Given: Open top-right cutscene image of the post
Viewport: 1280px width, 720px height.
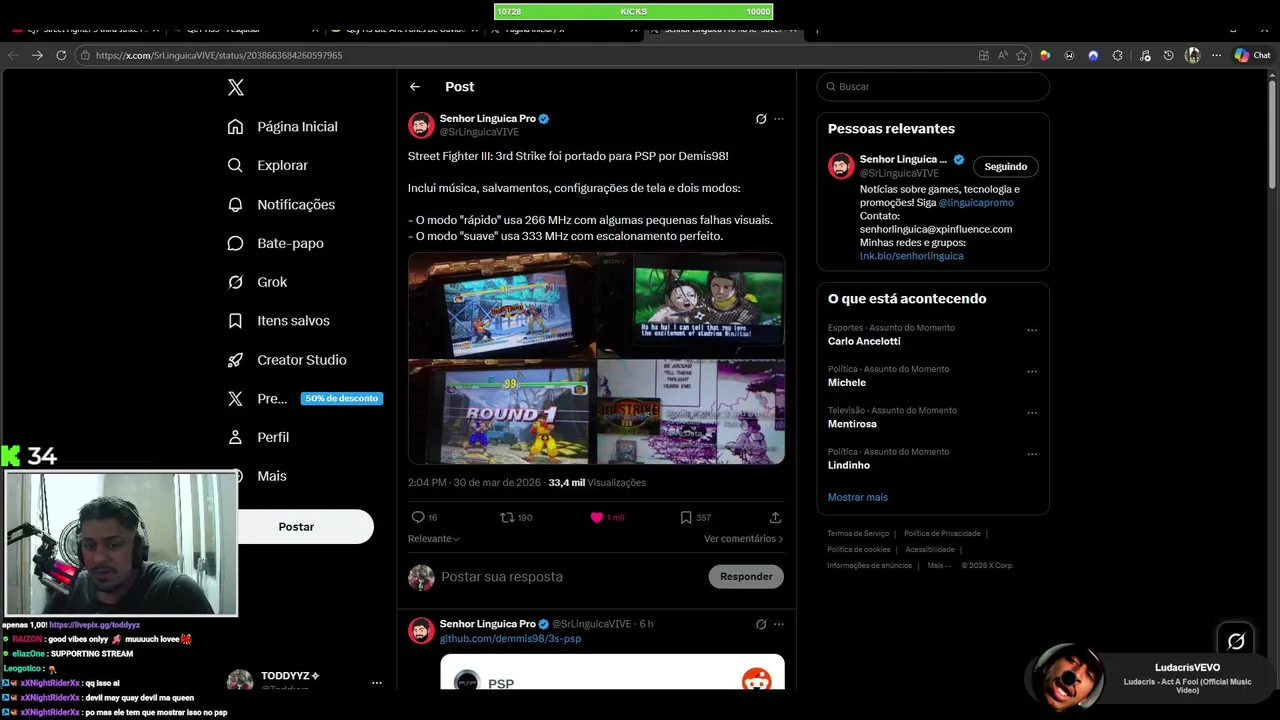Looking at the screenshot, I should point(691,305).
